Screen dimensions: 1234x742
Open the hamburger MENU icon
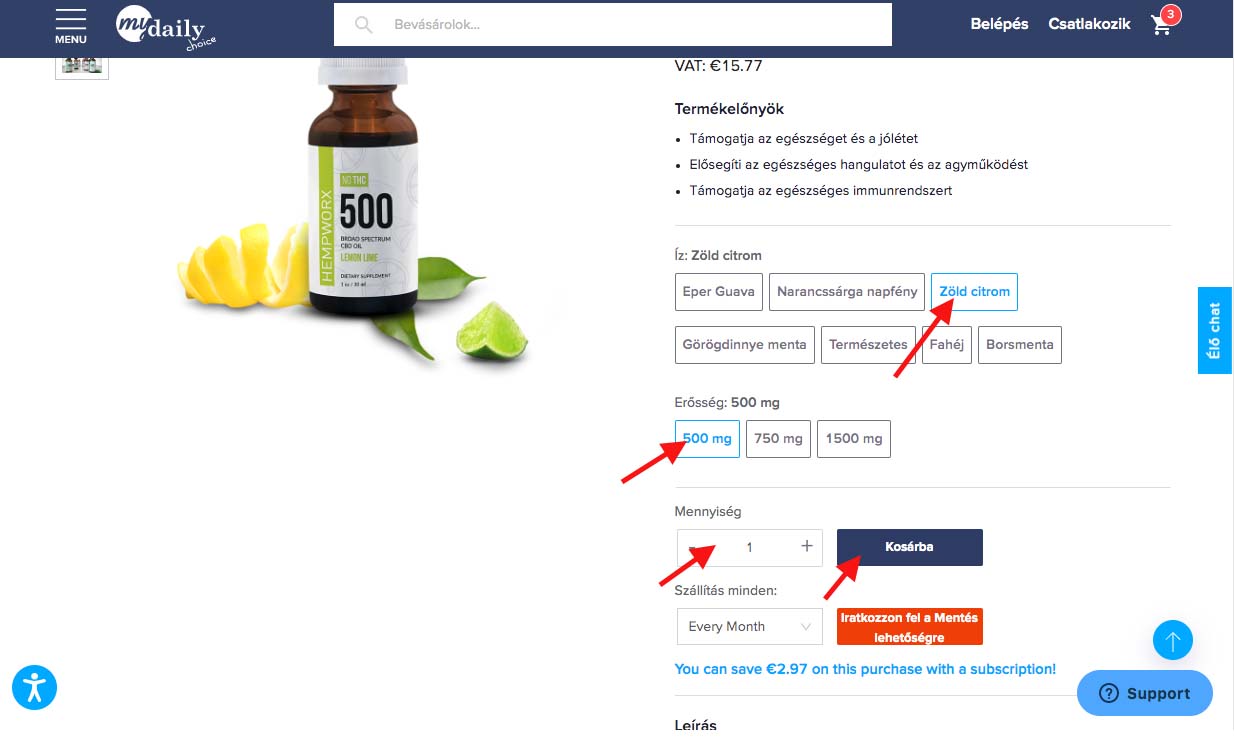coord(70,25)
